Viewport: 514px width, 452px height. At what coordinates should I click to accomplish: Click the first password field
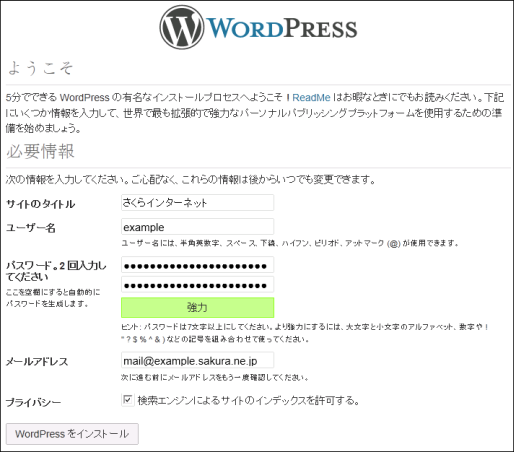197,265
